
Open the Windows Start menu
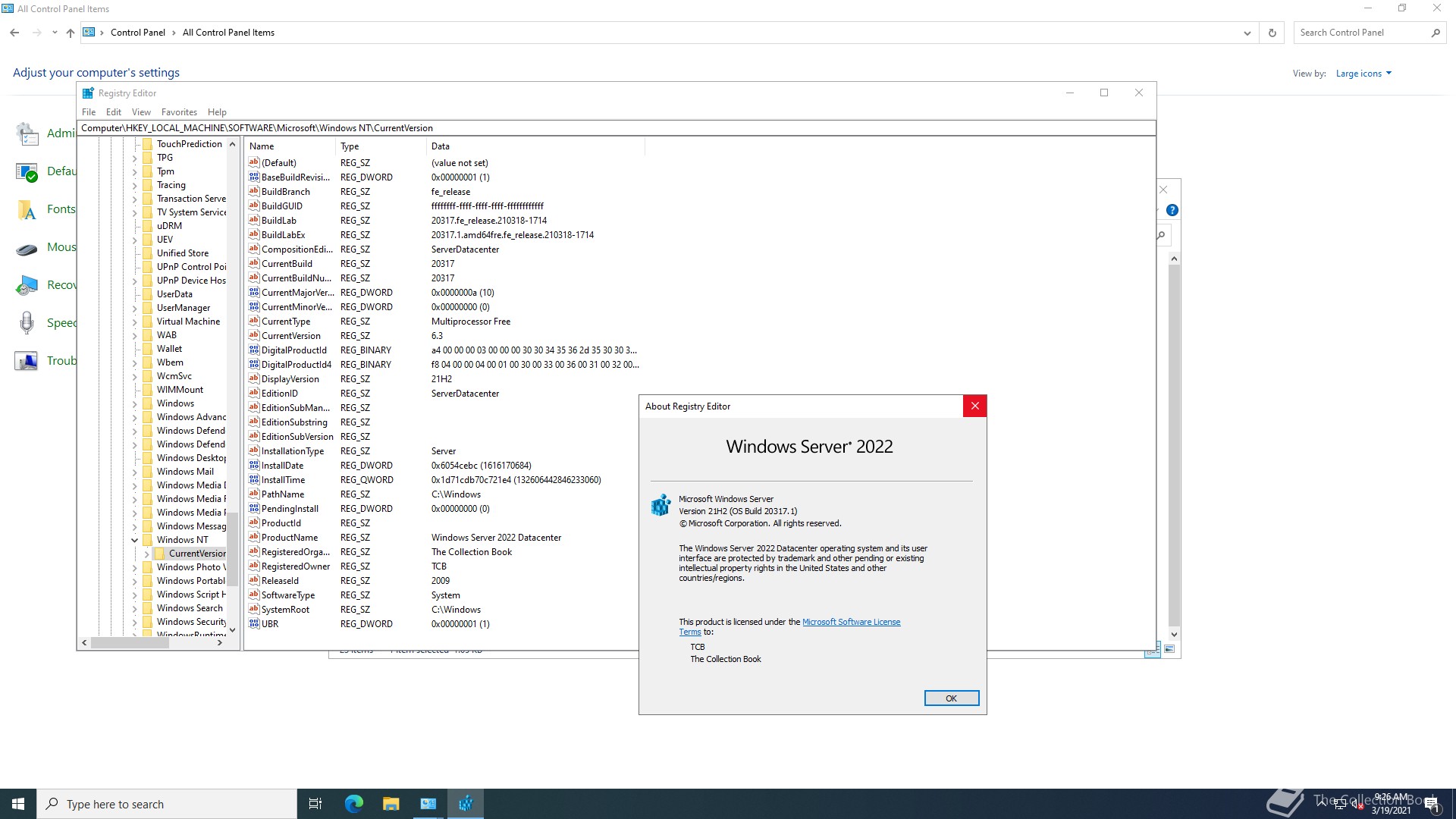coord(18,804)
